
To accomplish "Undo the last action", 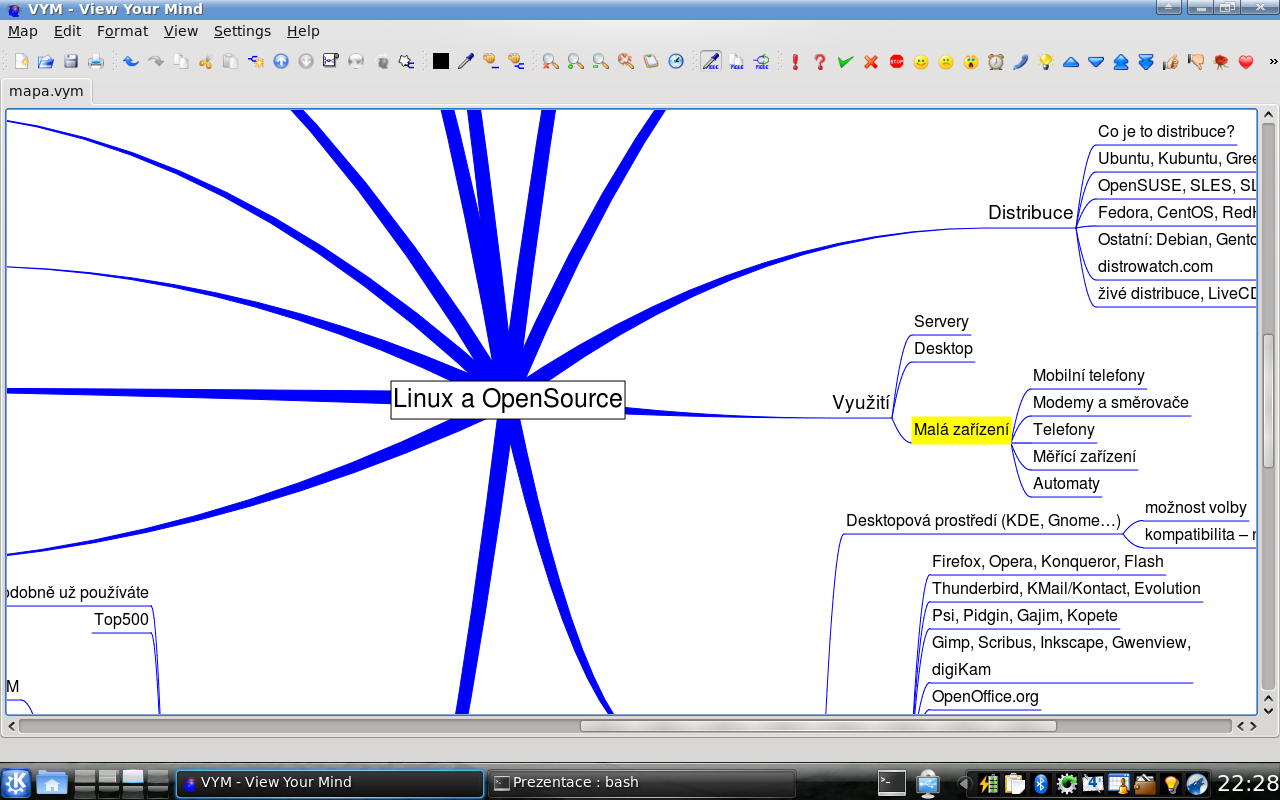I will click(131, 61).
